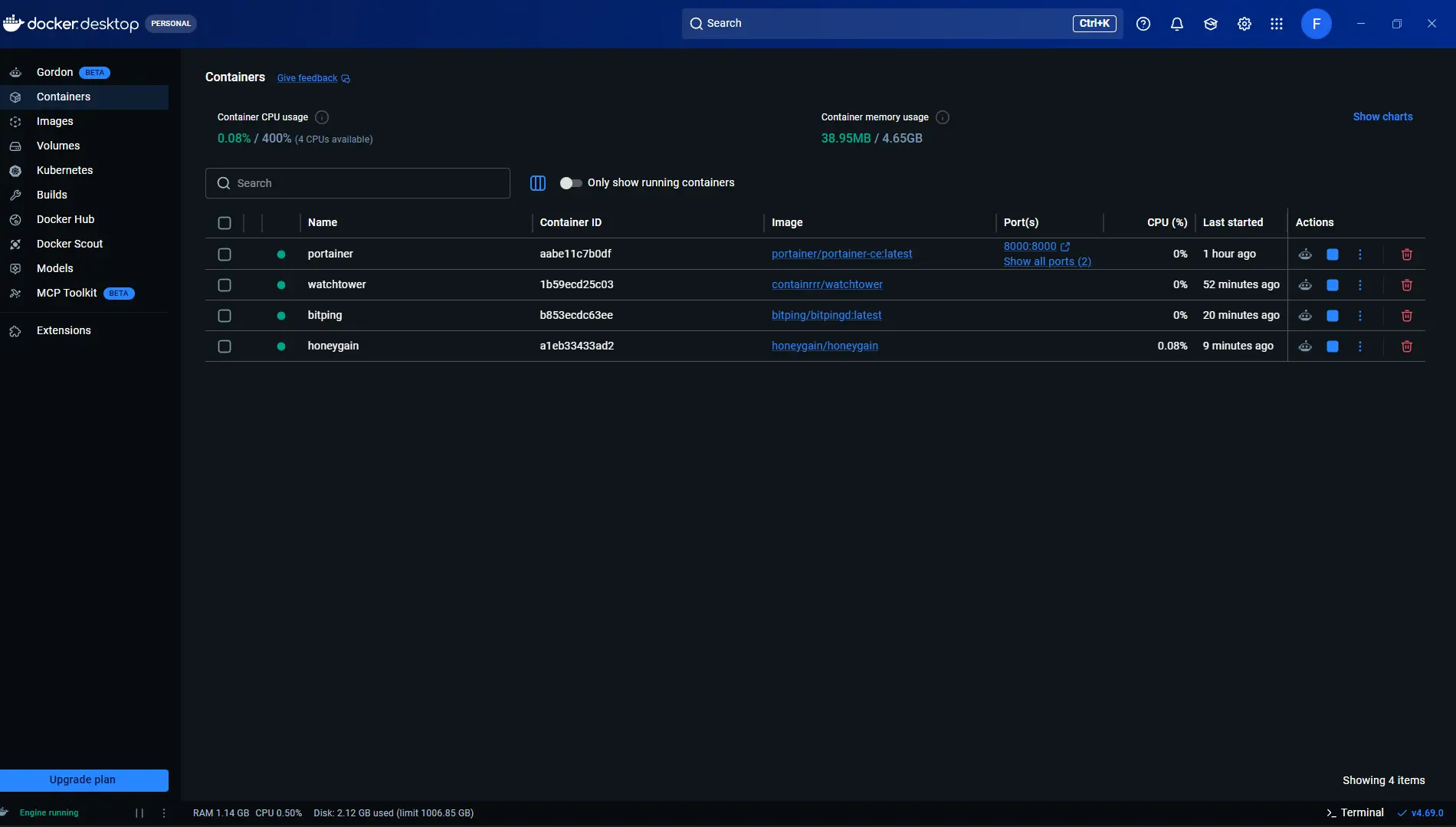Screen dimensions: 1456x827
Task: Click the Images sidebar icon
Action: pyautogui.click(x=15, y=122)
